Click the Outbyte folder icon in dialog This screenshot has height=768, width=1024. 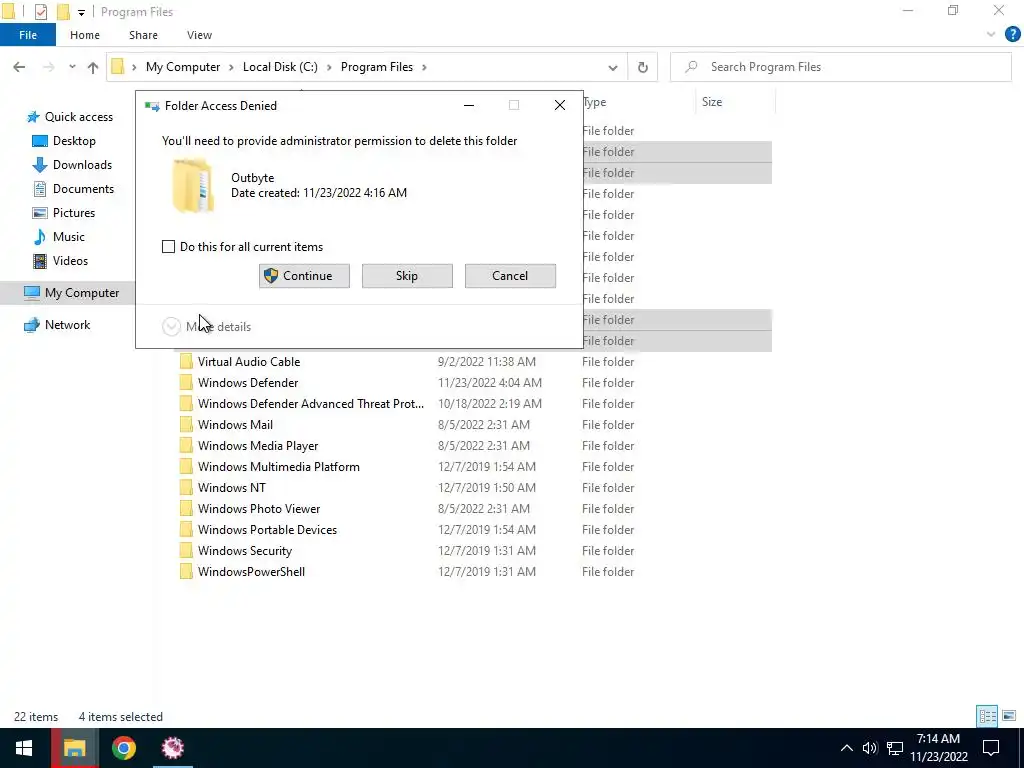[193, 185]
